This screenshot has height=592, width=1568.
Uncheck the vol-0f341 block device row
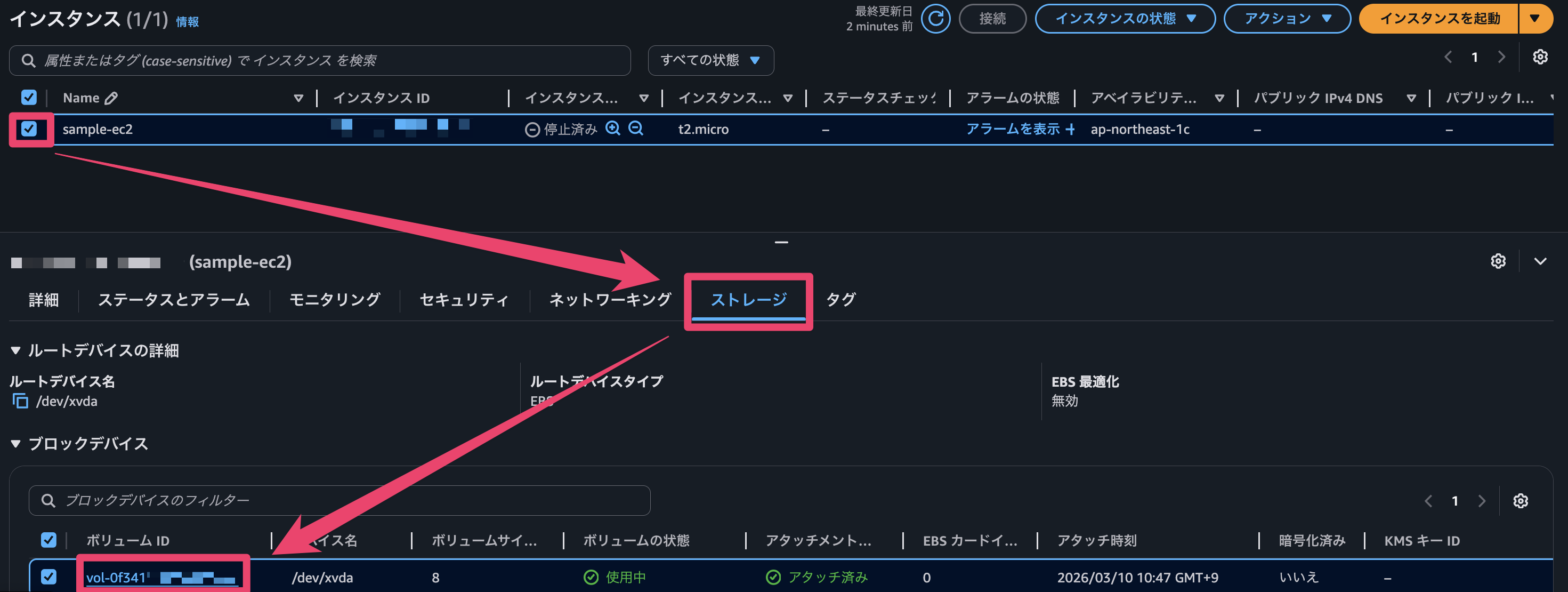[x=49, y=577]
